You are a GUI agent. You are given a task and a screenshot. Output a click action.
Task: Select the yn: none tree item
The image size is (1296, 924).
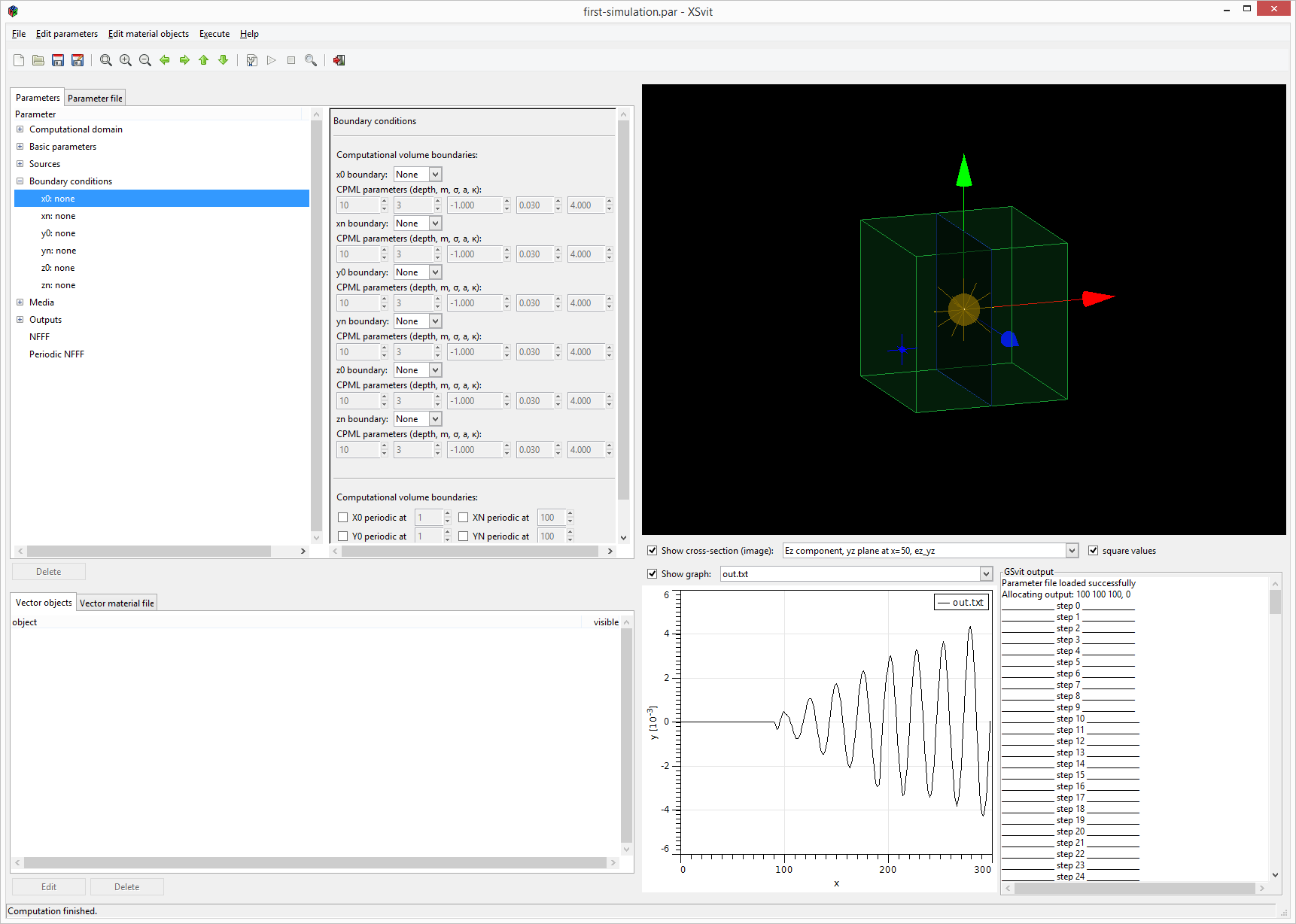click(x=59, y=251)
